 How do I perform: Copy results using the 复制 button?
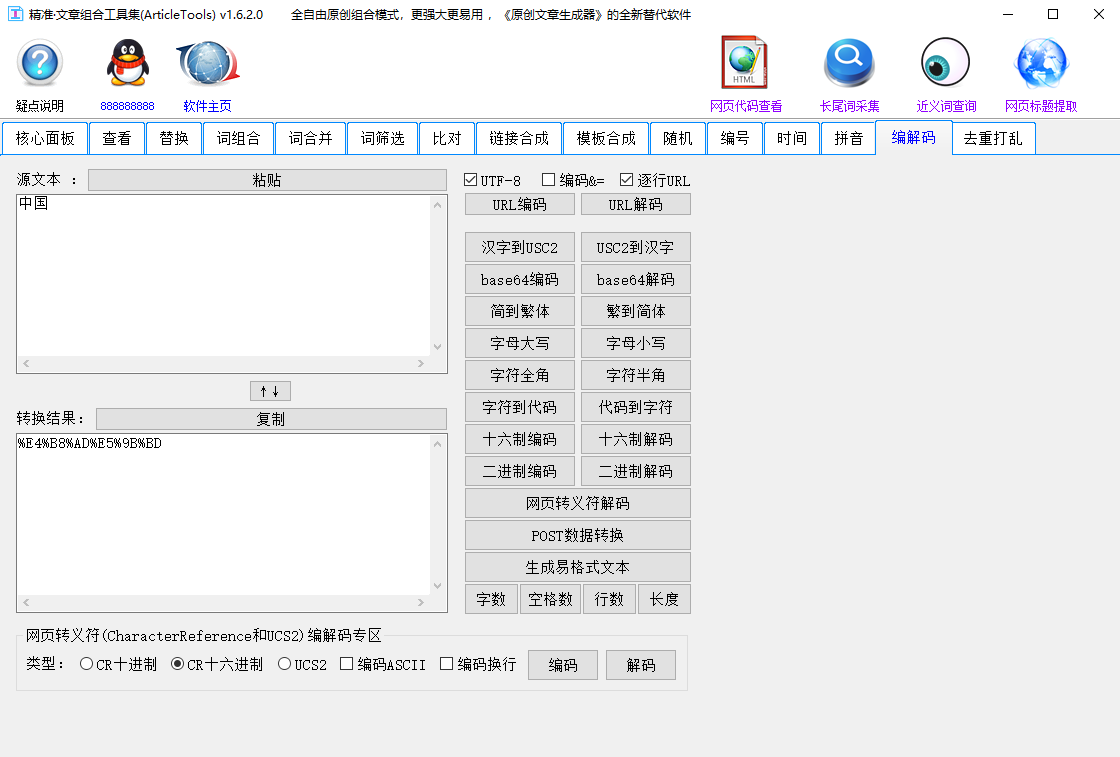270,418
